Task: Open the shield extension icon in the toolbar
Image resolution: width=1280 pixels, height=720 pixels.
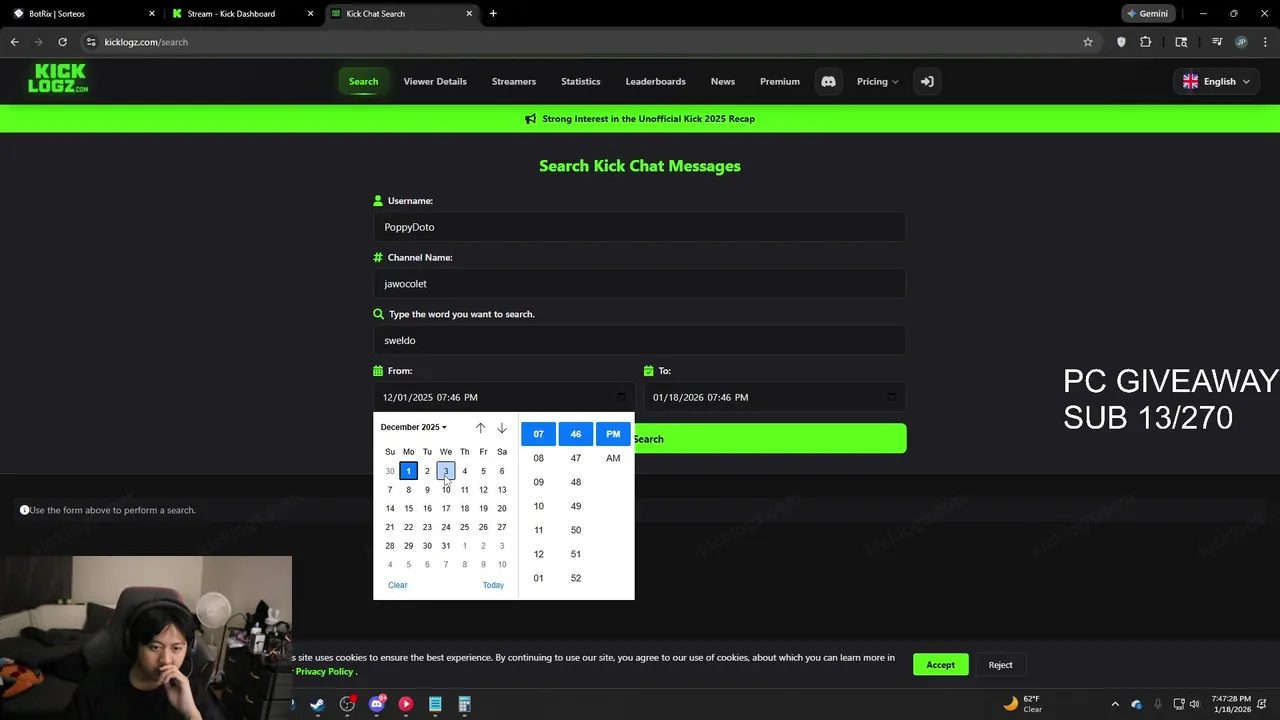Action: coord(1121,42)
